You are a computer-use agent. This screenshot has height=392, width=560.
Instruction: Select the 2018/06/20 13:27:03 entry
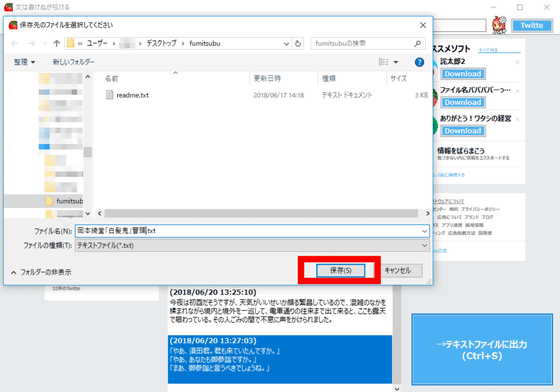[x=280, y=359]
